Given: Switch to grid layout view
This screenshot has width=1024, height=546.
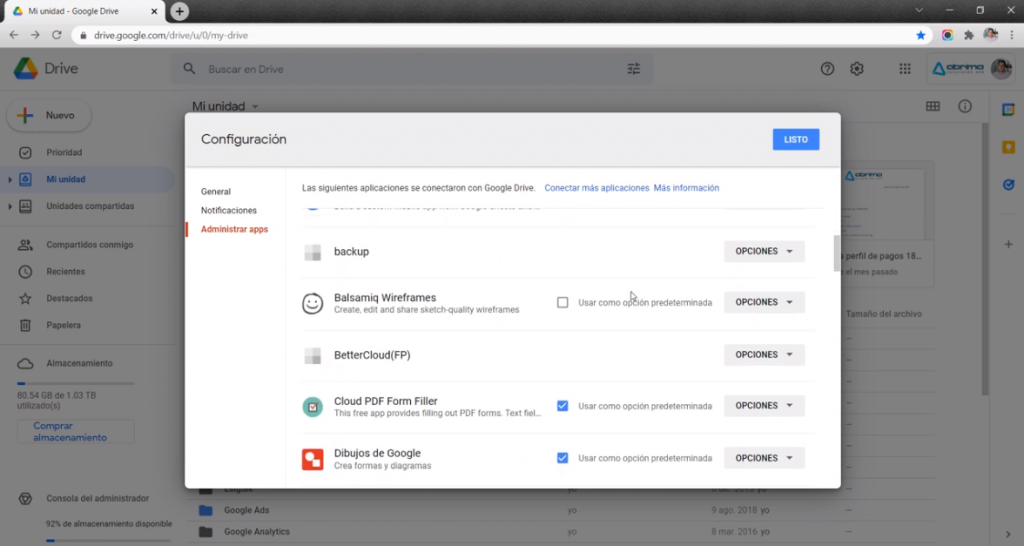Looking at the screenshot, I should 933,106.
